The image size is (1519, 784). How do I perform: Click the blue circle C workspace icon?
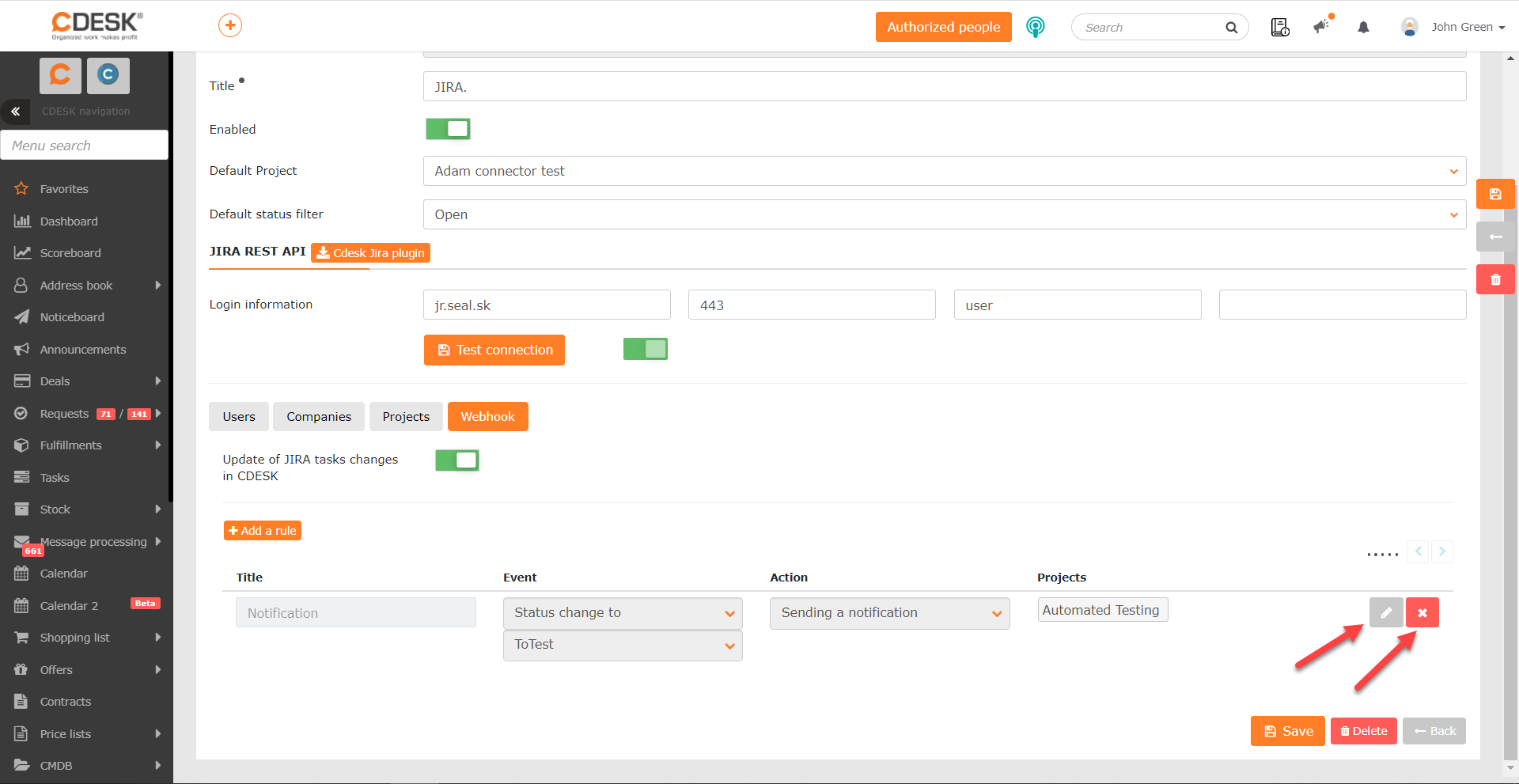click(108, 75)
